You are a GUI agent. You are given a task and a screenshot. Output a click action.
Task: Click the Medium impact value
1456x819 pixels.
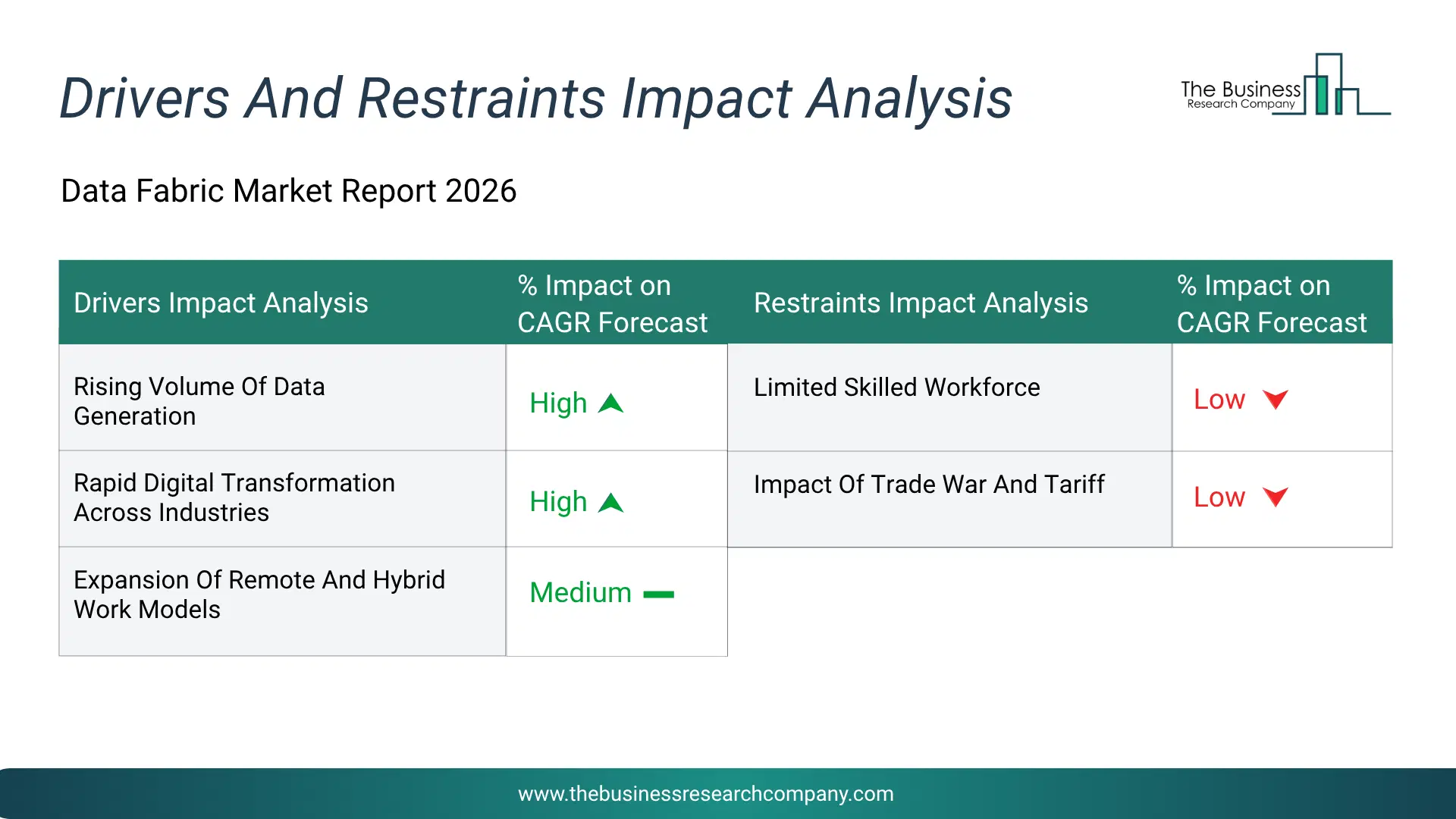pyautogui.click(x=580, y=593)
